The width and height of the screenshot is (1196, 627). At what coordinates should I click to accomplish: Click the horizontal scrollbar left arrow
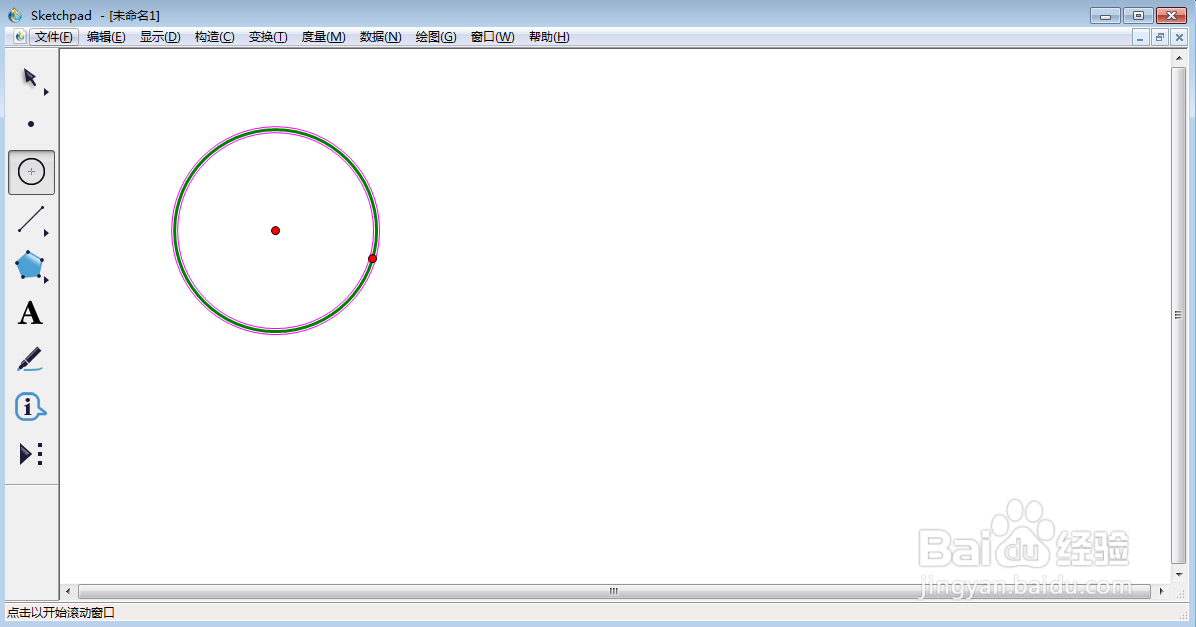(68, 591)
